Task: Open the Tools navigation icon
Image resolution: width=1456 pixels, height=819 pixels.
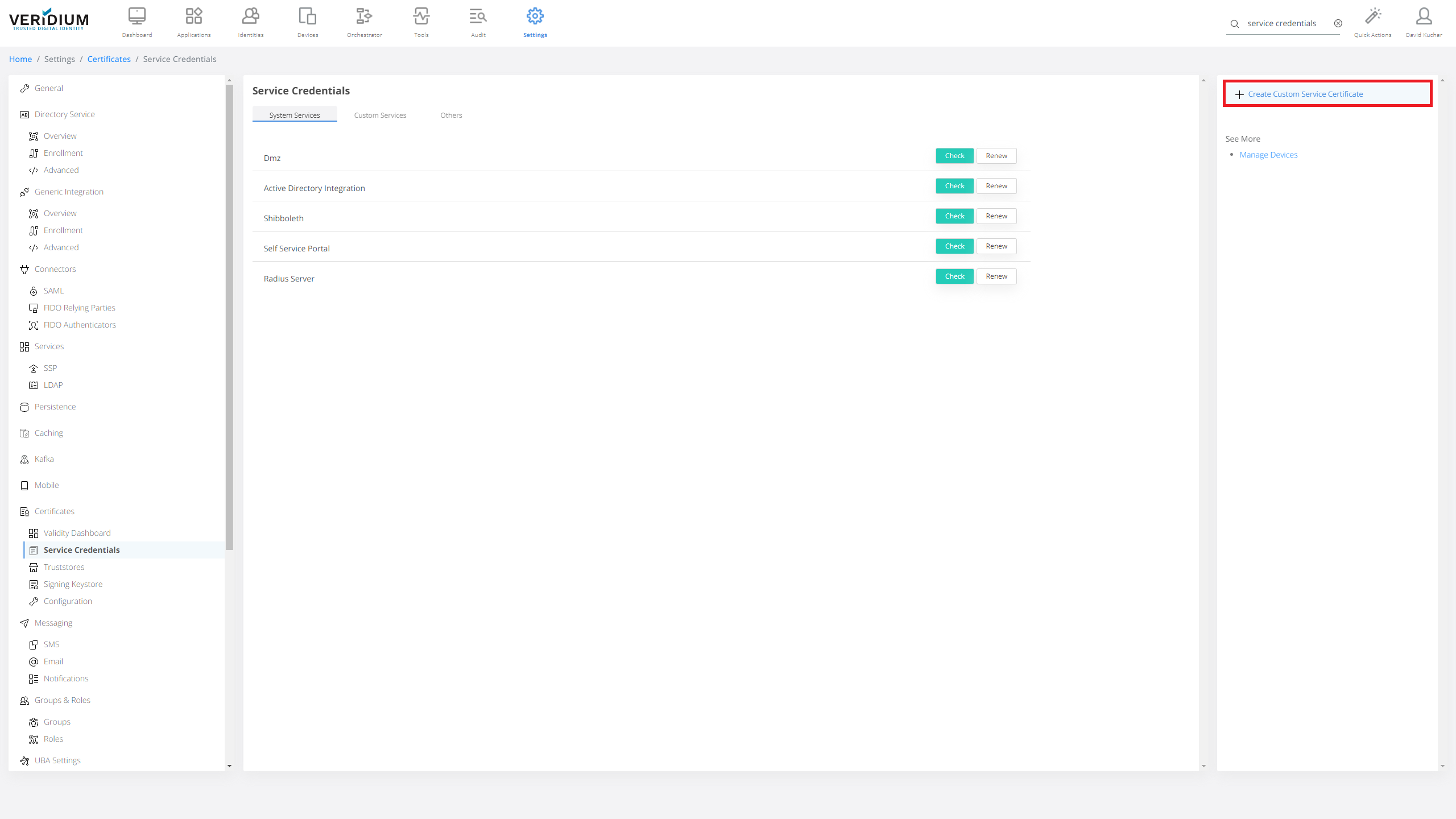Action: pyautogui.click(x=421, y=22)
